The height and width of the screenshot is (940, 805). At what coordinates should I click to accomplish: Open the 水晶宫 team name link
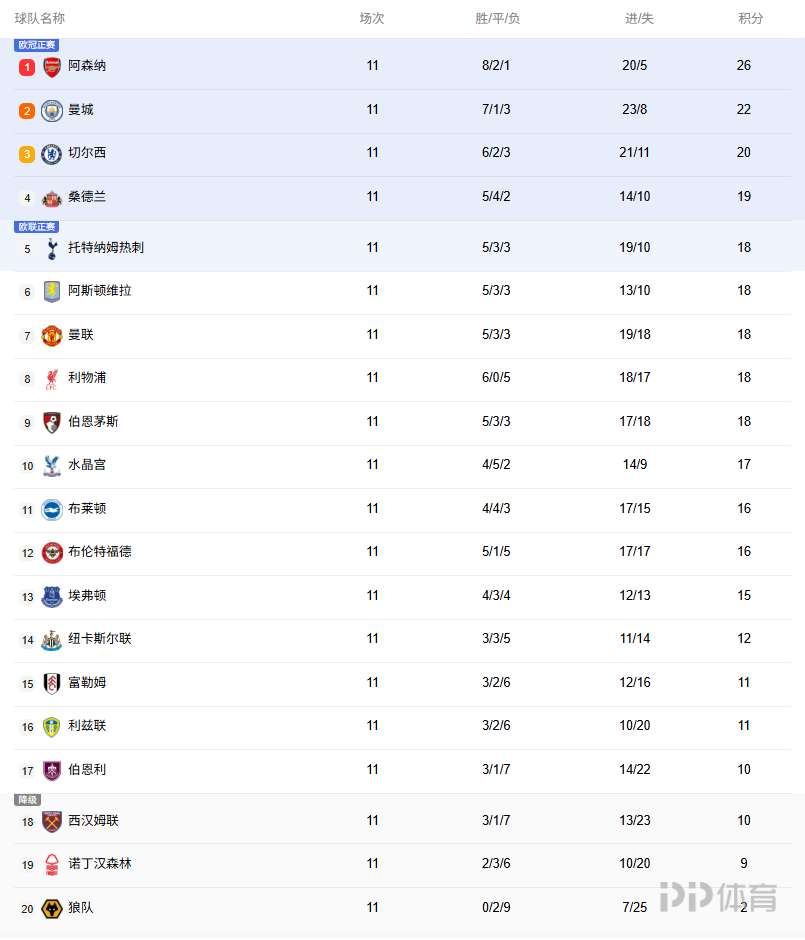(x=87, y=465)
